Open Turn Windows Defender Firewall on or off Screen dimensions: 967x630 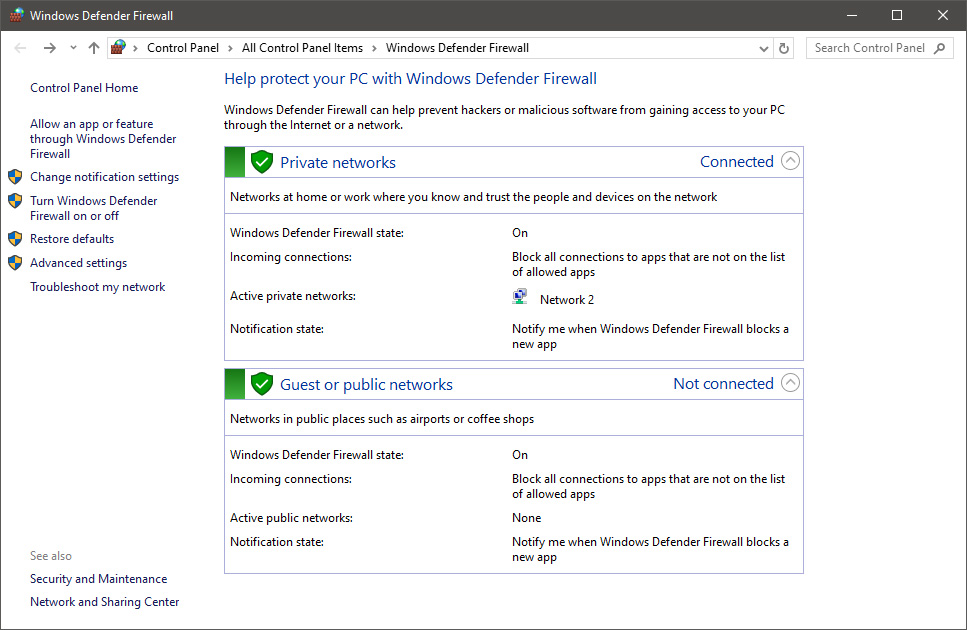coord(94,208)
